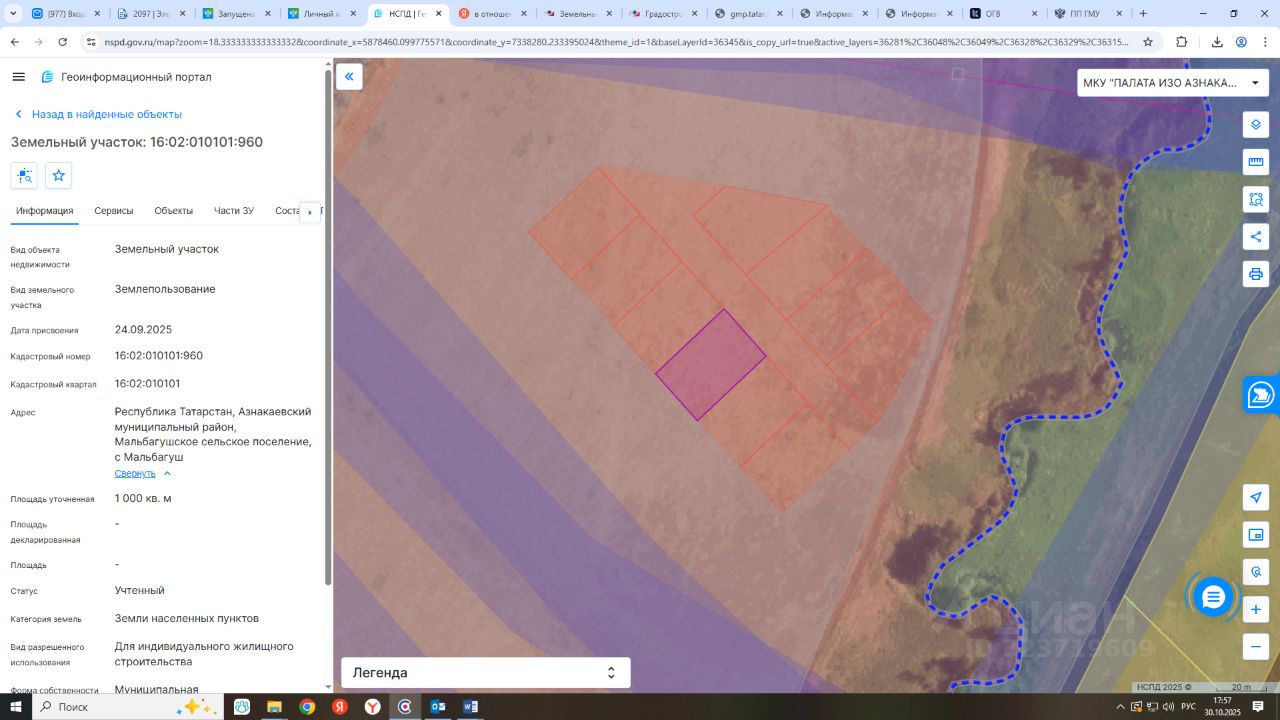
Task: Center map on my location
Action: tap(1256, 498)
